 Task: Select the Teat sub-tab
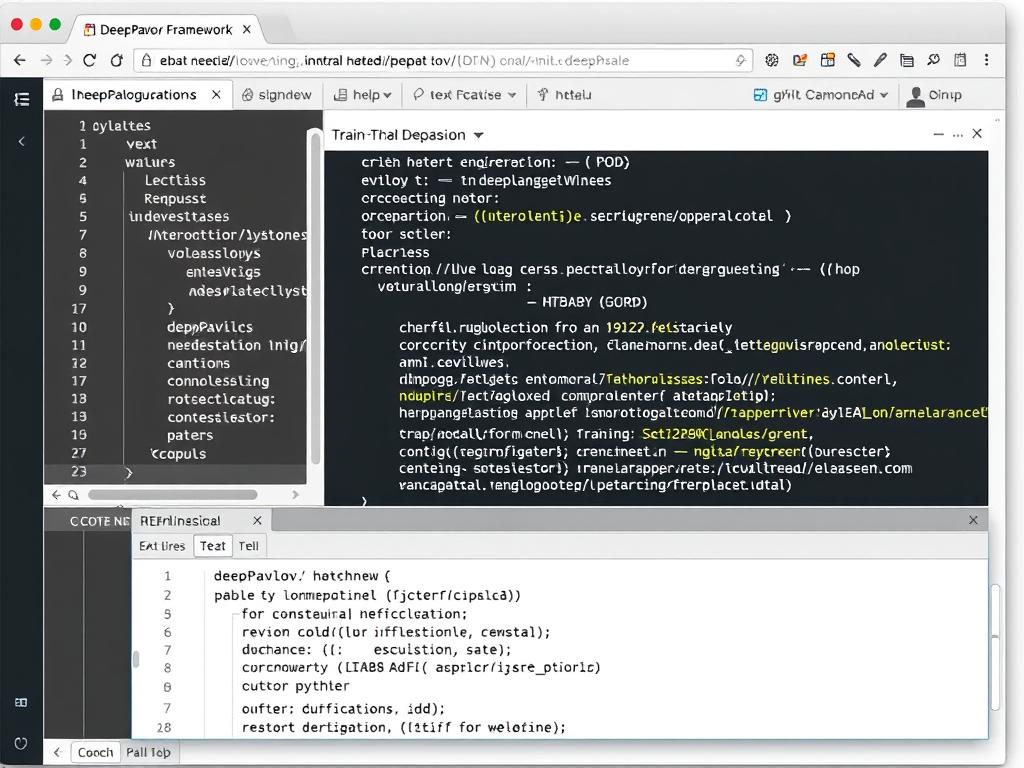[x=213, y=546]
